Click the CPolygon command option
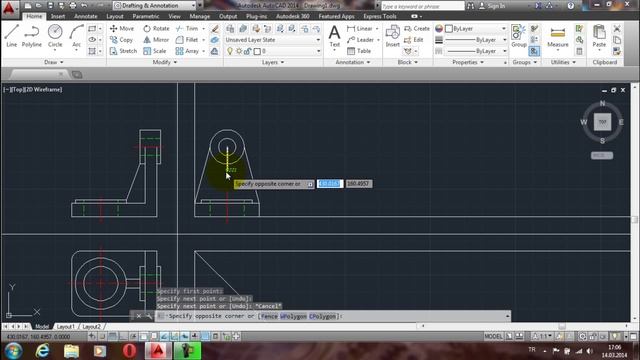640x360 pixels. [322, 316]
